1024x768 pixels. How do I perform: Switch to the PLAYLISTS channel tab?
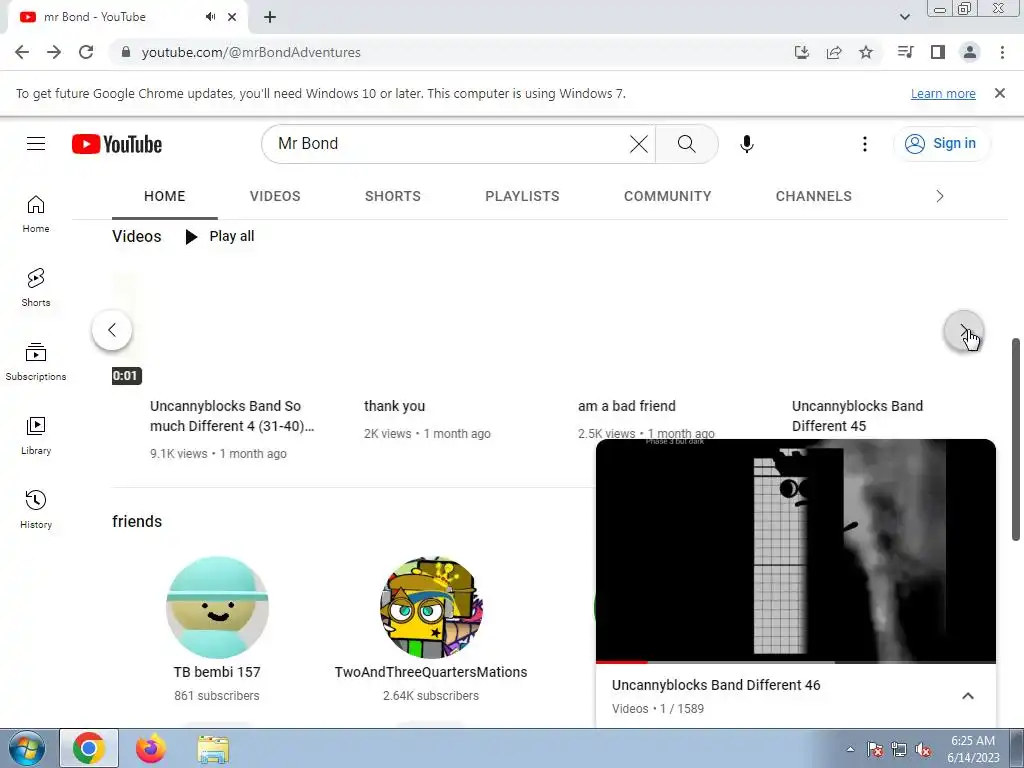522,196
